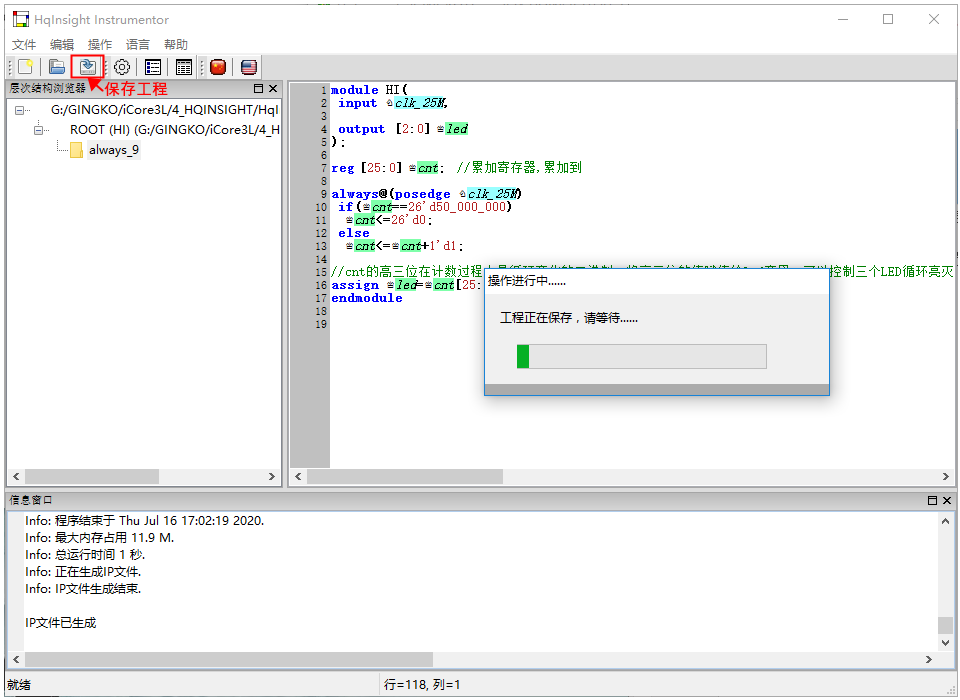
Task: Switch language with the US flag icon
Action: point(249,67)
